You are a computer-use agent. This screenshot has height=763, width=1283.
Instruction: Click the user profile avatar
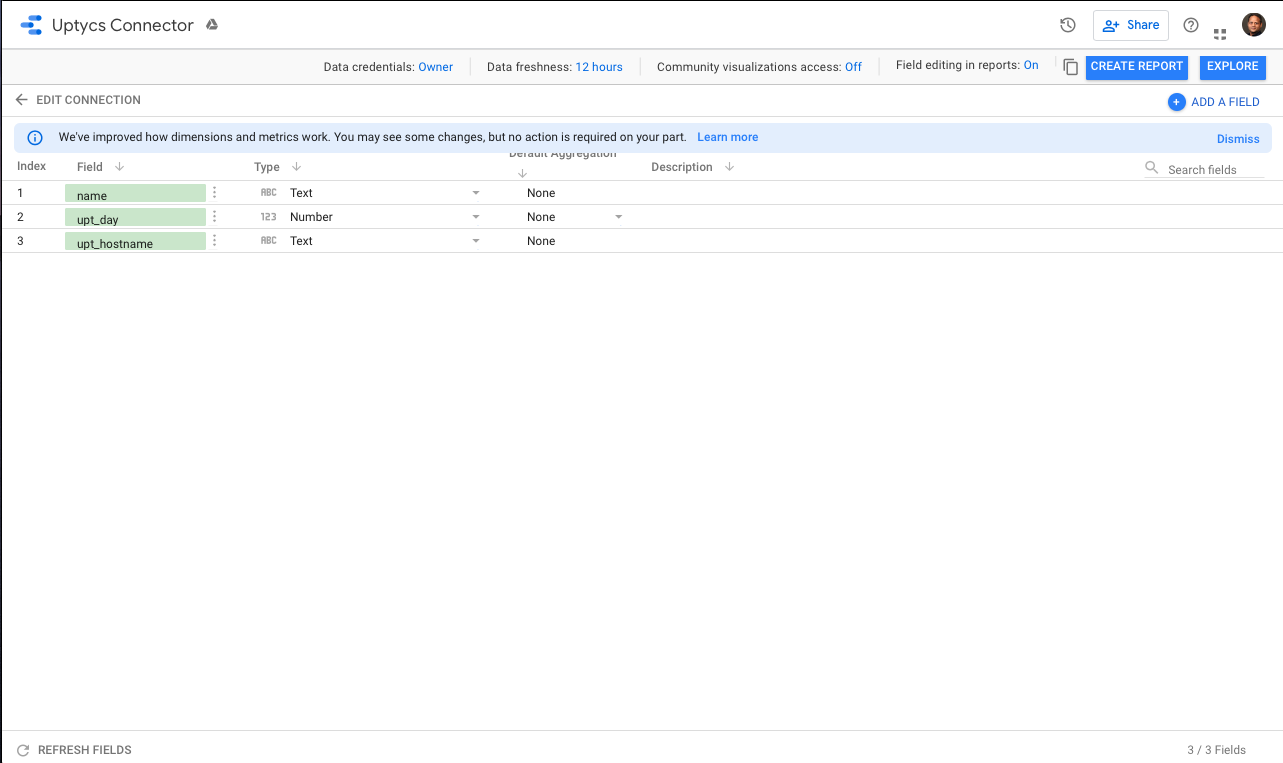1253,26
